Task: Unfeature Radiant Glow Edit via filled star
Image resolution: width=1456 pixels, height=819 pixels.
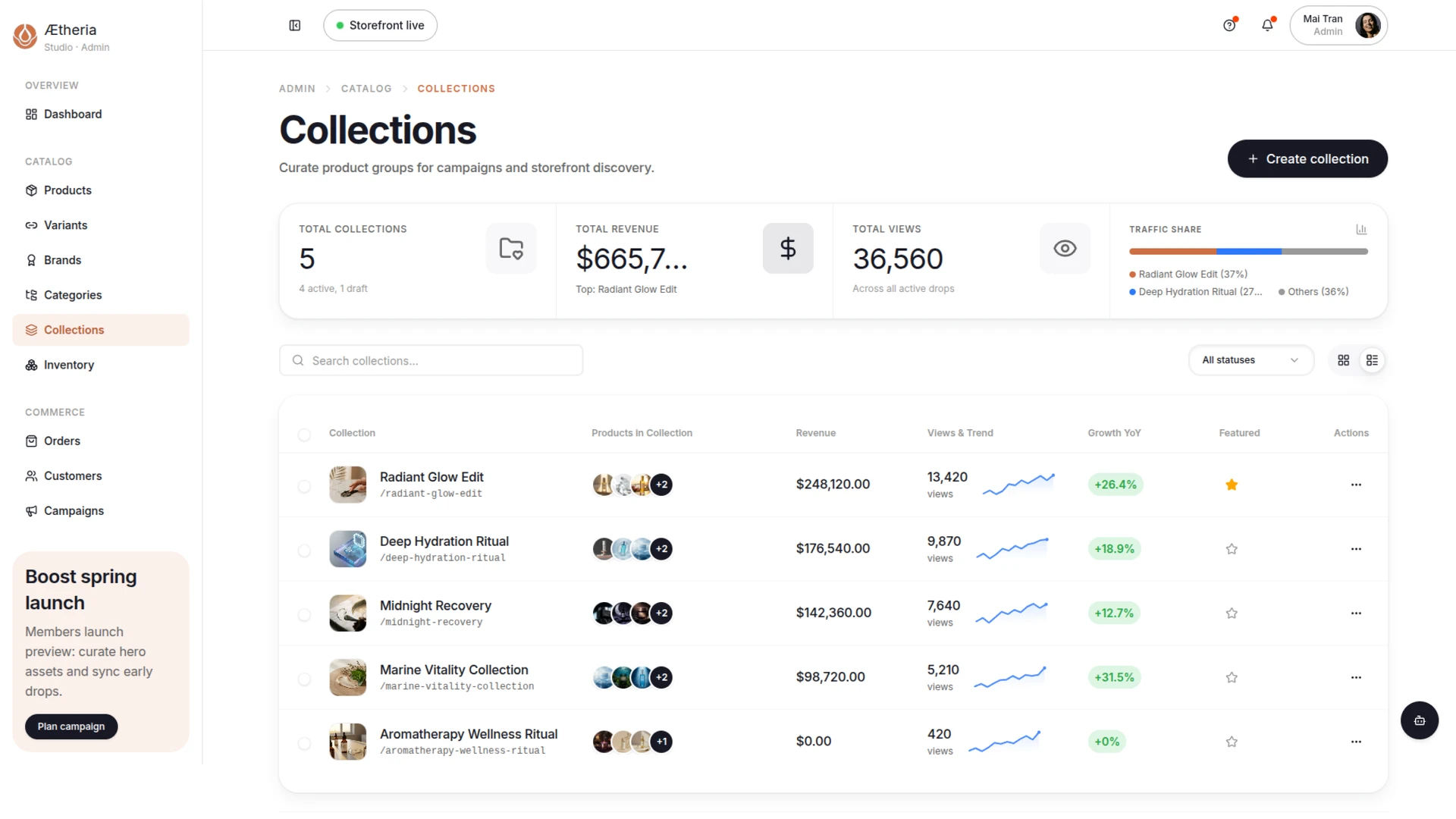Action: [1232, 485]
